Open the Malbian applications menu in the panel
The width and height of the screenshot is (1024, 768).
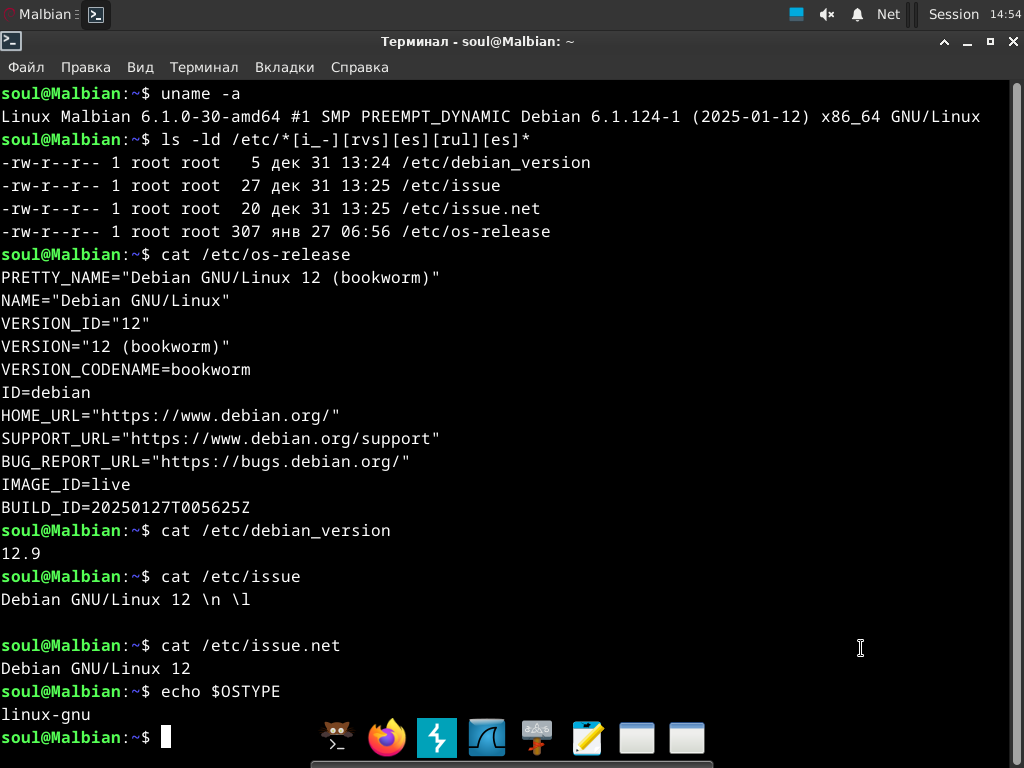tap(40, 14)
